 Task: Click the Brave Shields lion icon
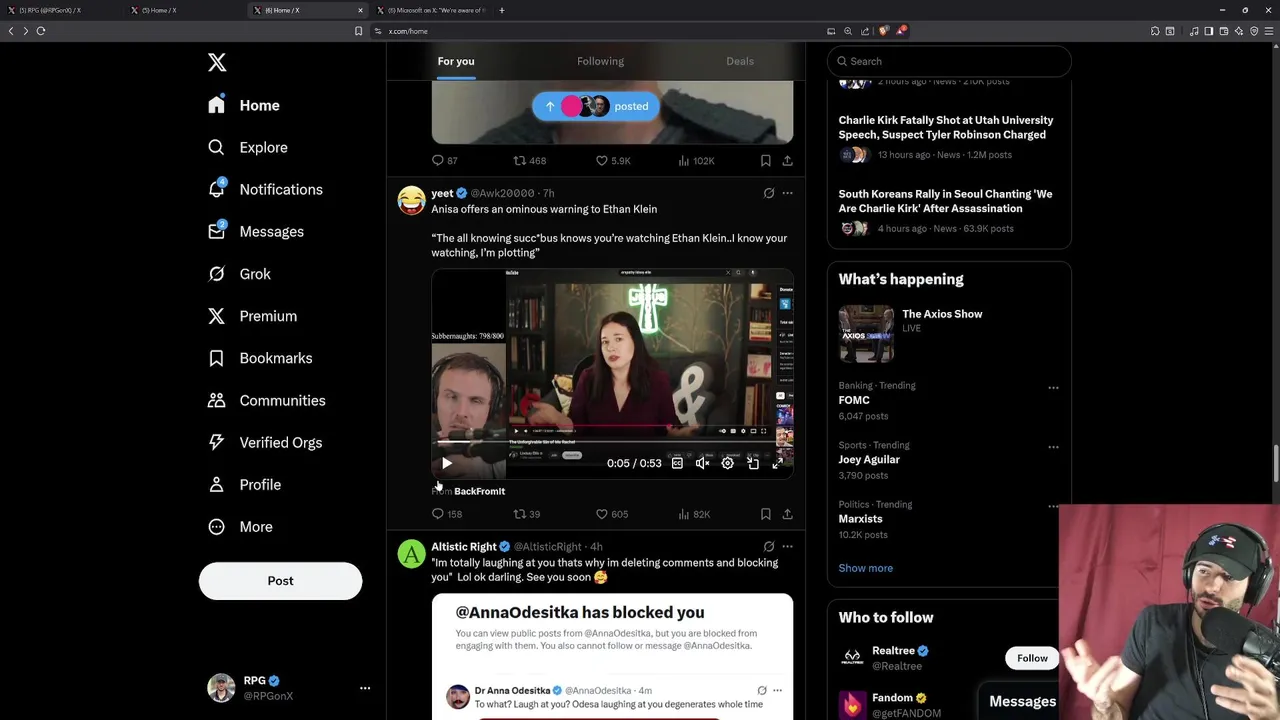tap(883, 31)
